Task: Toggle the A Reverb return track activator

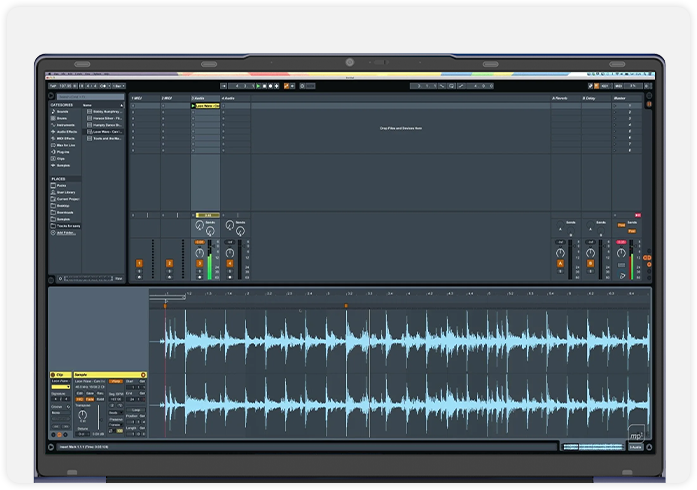Action: pyautogui.click(x=560, y=263)
